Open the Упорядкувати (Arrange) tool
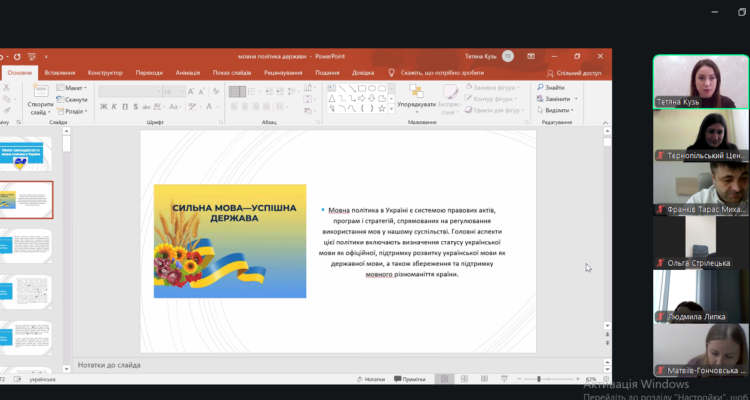This screenshot has height=400, width=750. pyautogui.click(x=415, y=93)
